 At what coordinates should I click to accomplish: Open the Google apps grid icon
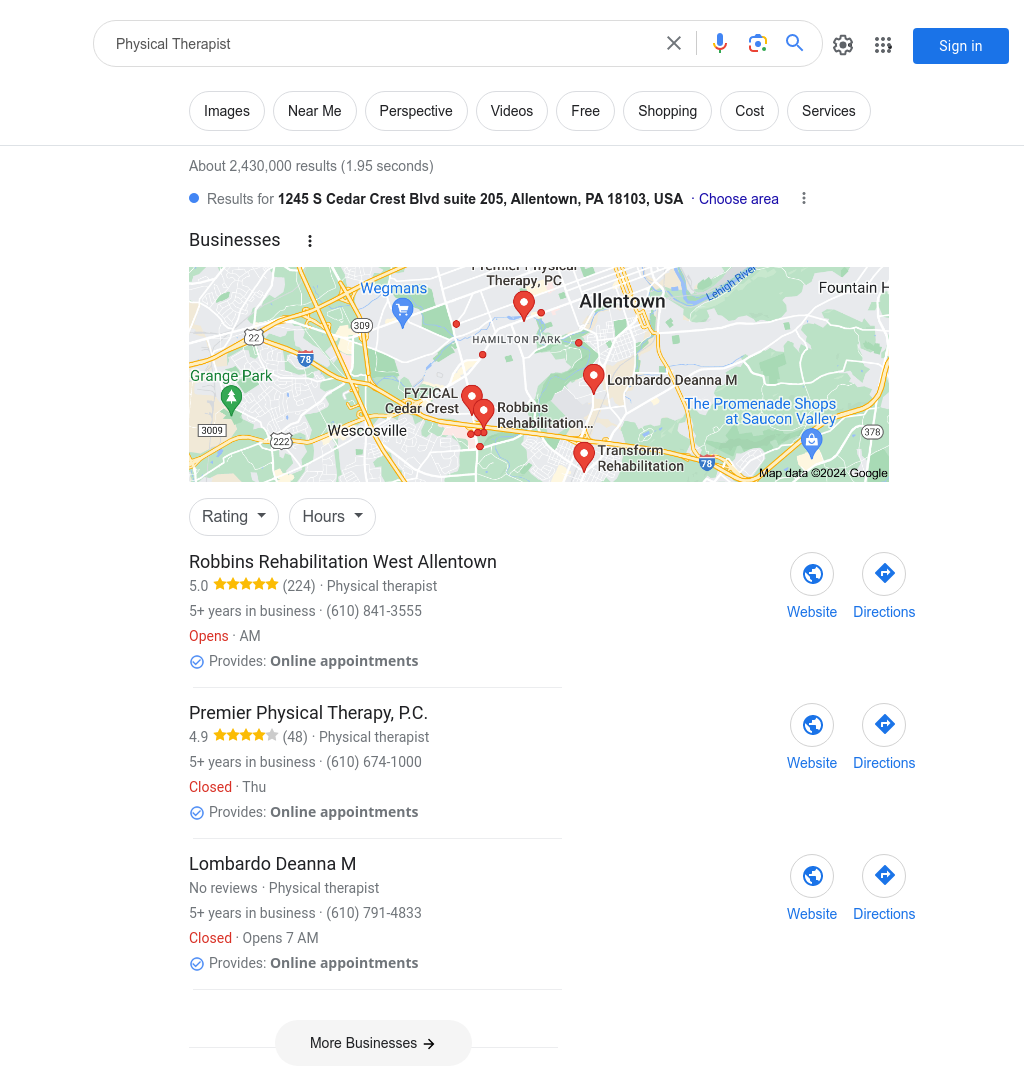883,45
